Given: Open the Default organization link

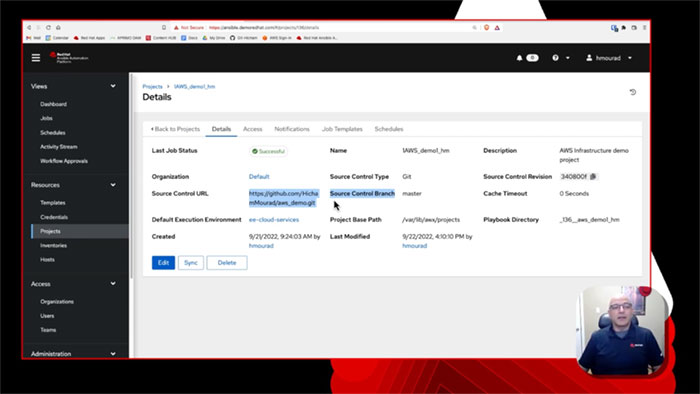Looking at the screenshot, I should [x=259, y=176].
